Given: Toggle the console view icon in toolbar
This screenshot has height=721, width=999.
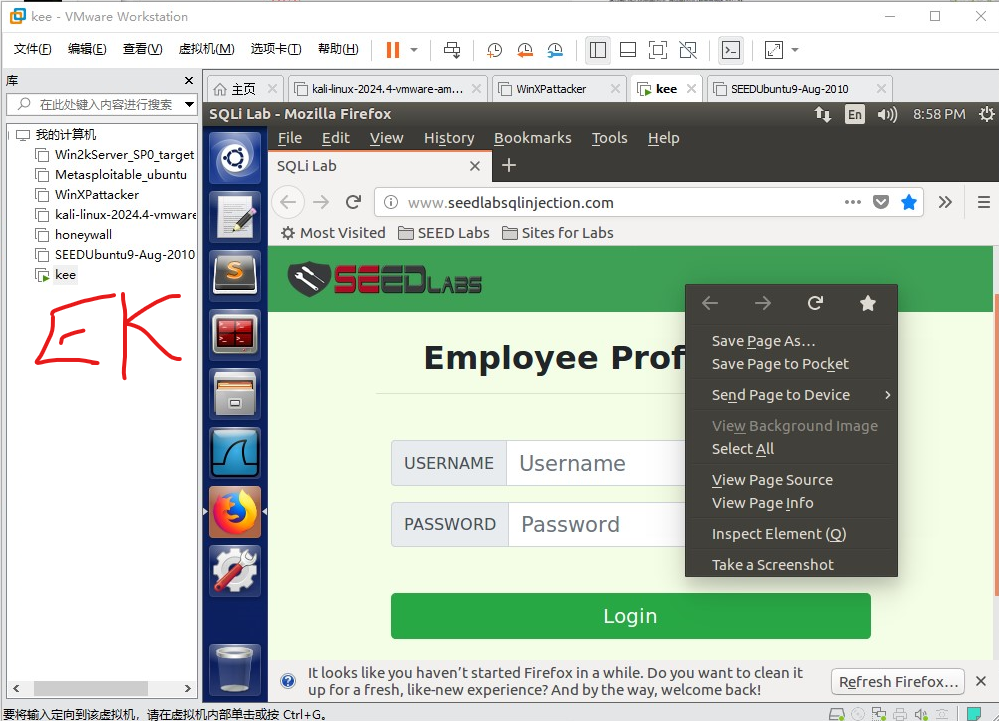Looking at the screenshot, I should coord(731,50).
